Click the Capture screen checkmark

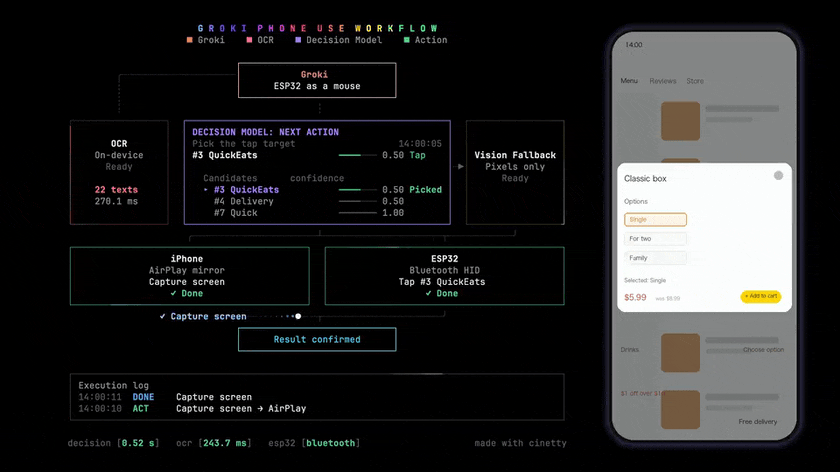click(x=162, y=317)
